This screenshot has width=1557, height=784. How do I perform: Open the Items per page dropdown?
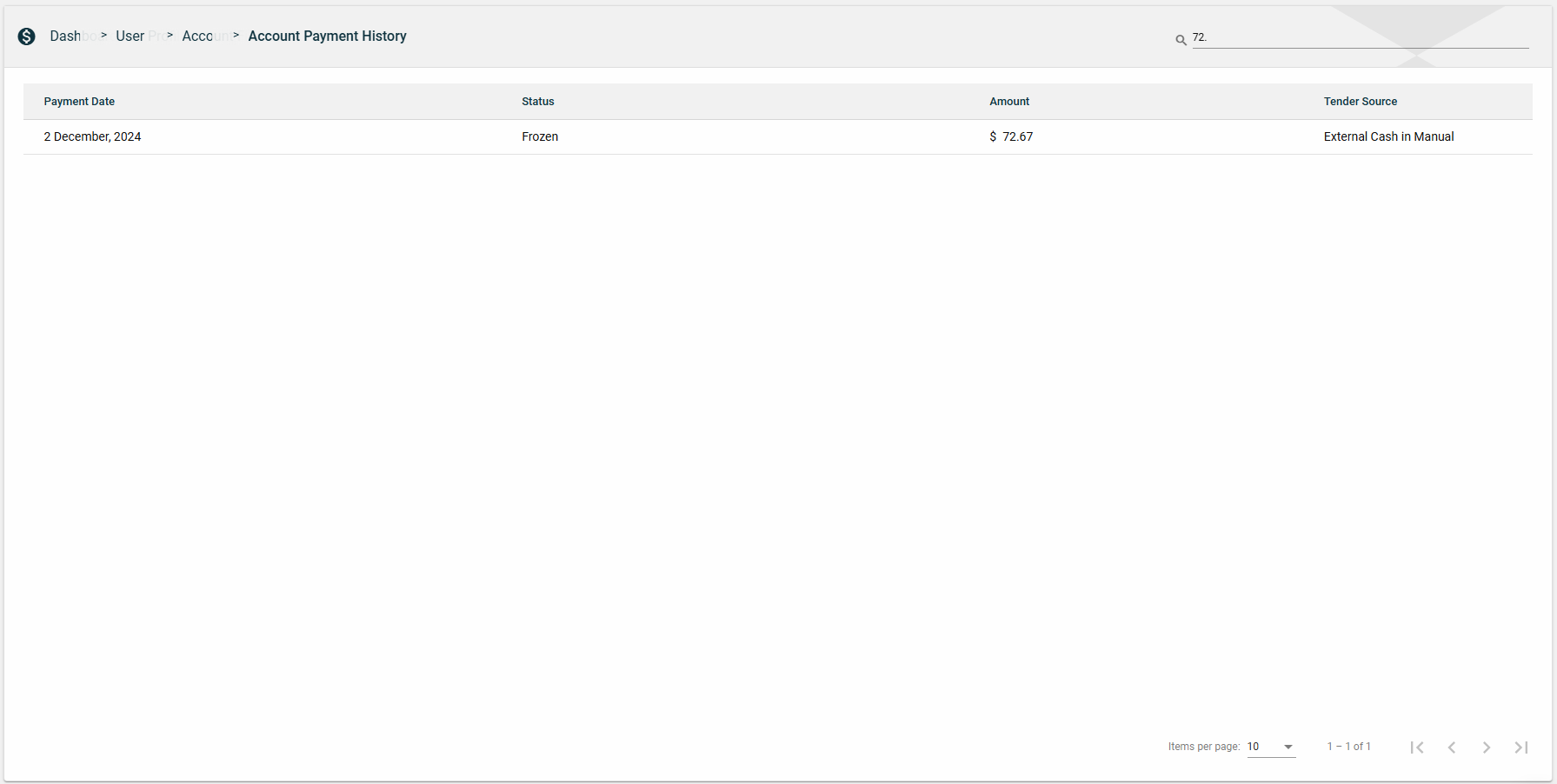click(x=1271, y=747)
